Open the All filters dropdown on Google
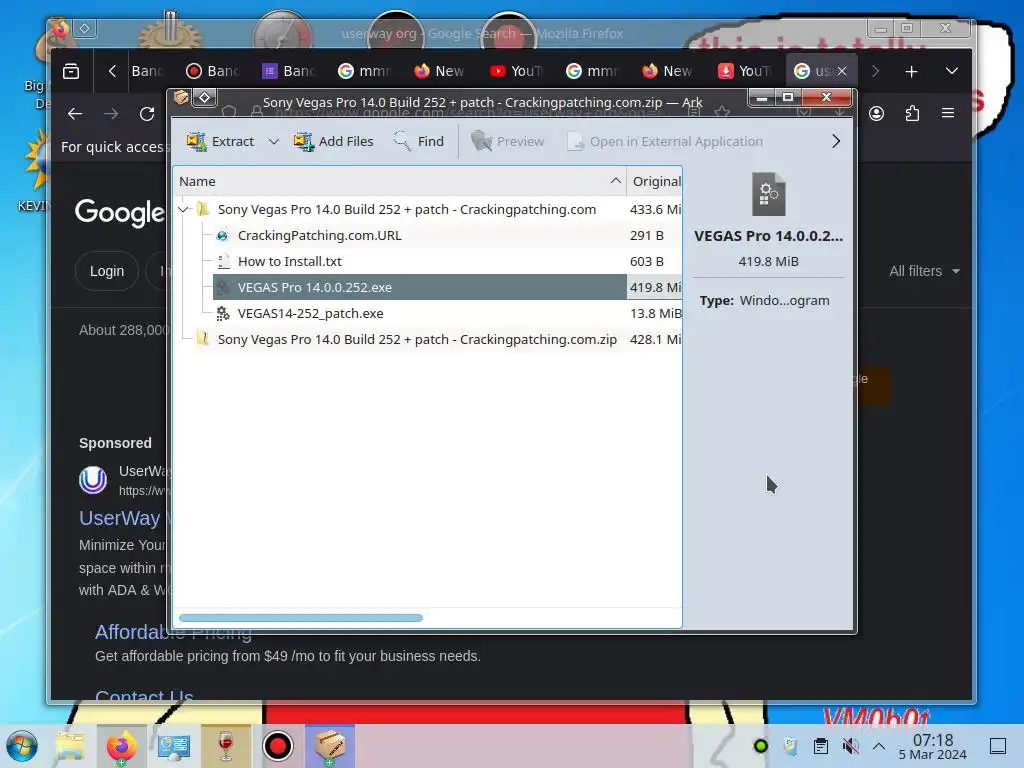 (x=924, y=271)
